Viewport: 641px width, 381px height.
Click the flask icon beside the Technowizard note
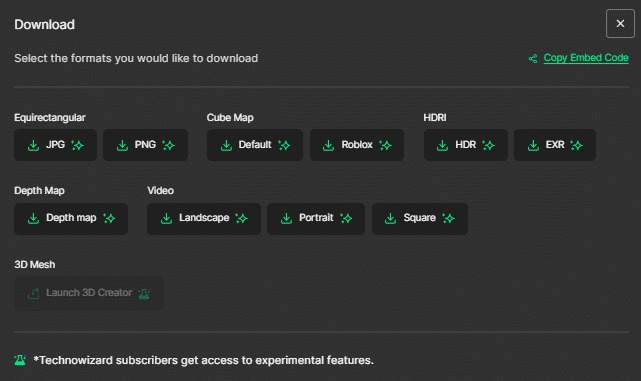[20, 360]
